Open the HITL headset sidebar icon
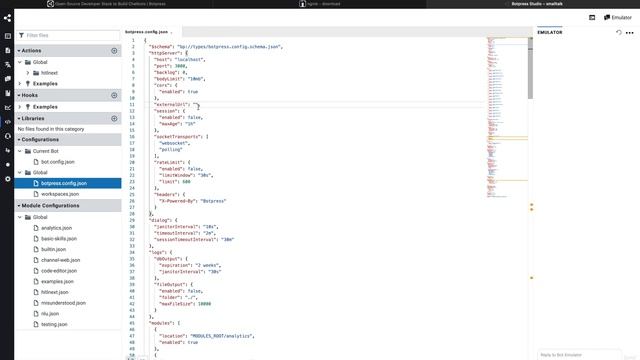Screen dimensions: 640x360 pyautogui.click(x=7, y=136)
